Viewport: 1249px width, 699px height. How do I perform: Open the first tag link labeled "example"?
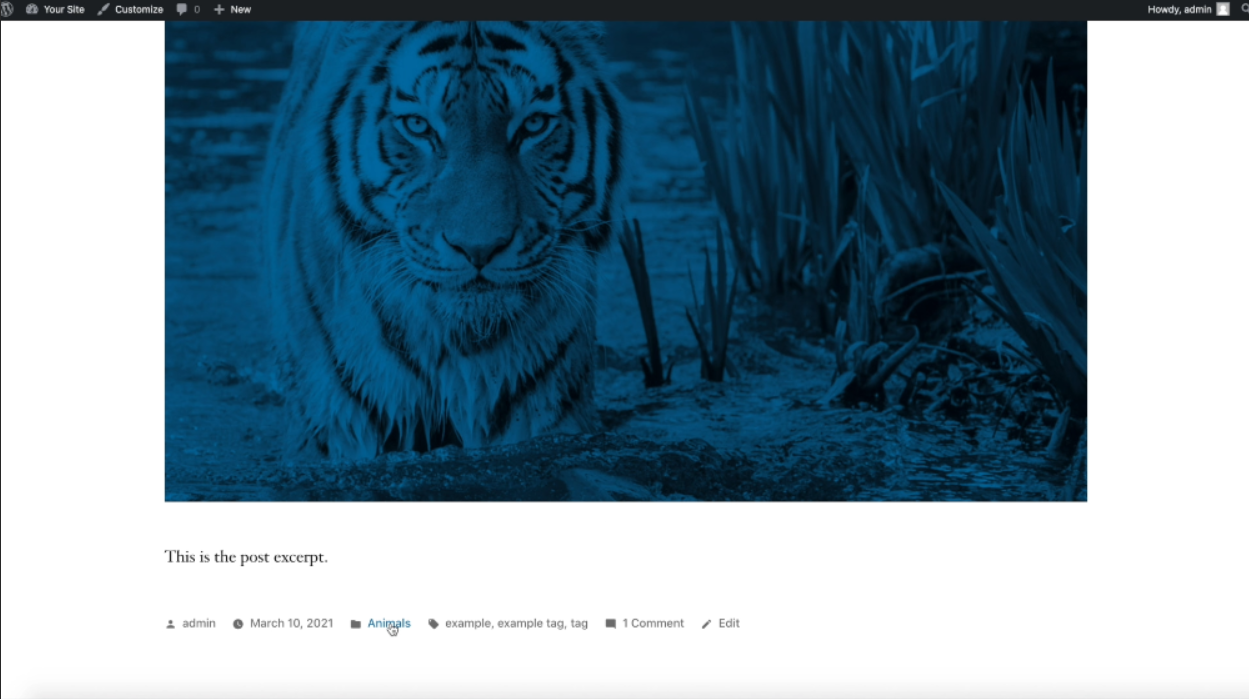(x=467, y=623)
